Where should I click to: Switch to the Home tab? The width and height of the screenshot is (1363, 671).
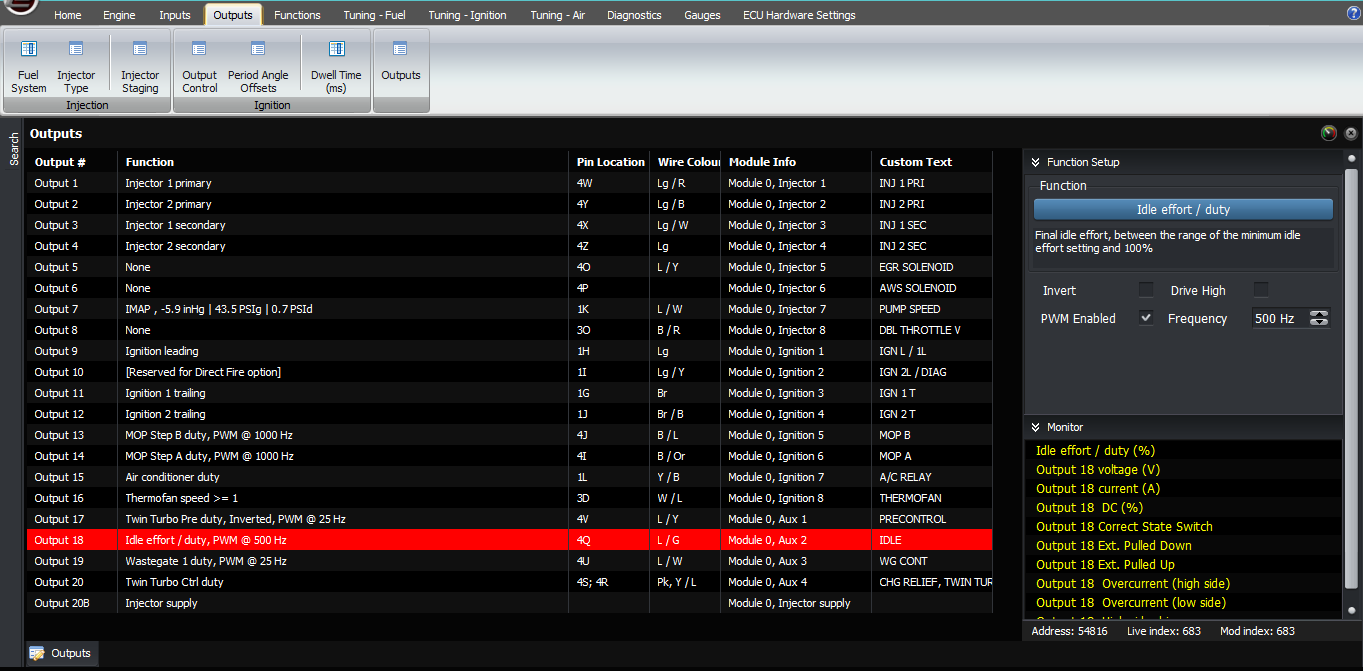(68, 15)
